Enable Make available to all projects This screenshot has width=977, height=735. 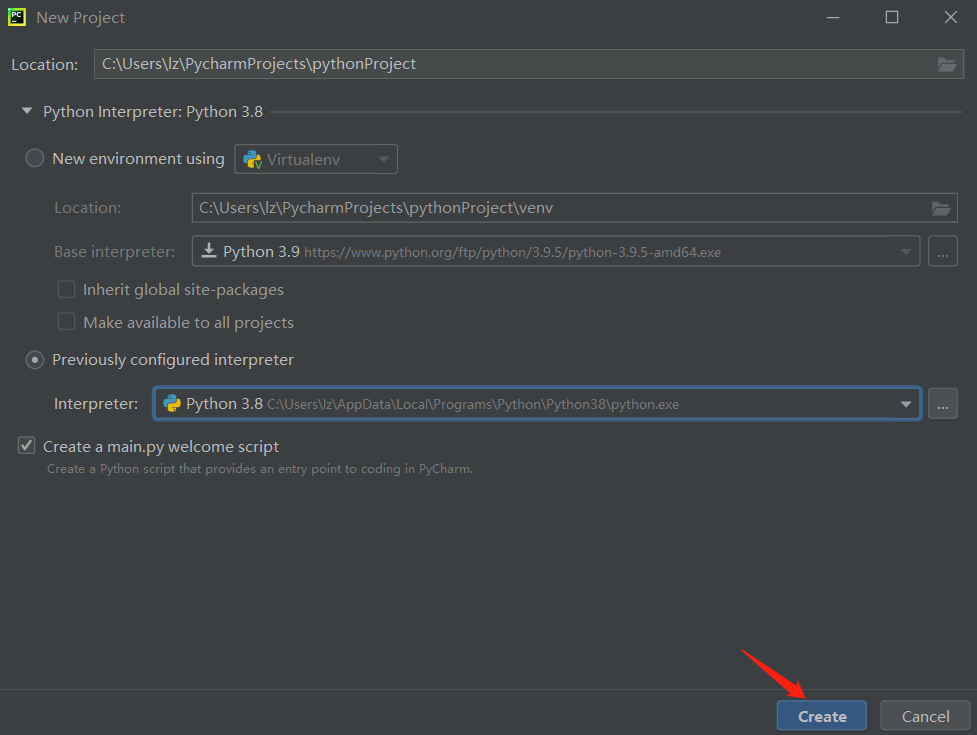coord(66,322)
